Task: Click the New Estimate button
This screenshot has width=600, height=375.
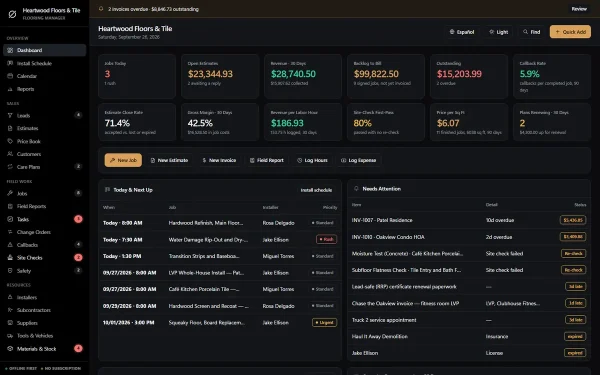Action: point(170,160)
